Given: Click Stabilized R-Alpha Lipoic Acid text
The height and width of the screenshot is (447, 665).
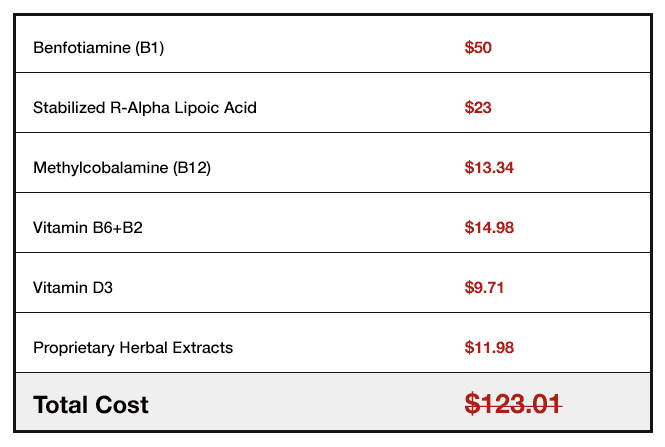Looking at the screenshot, I should coord(145,108).
